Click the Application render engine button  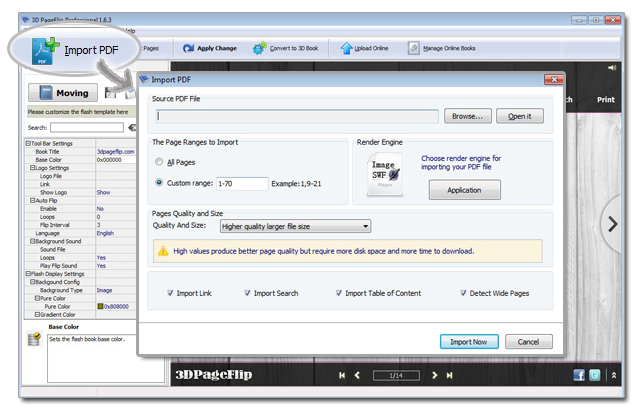point(465,190)
